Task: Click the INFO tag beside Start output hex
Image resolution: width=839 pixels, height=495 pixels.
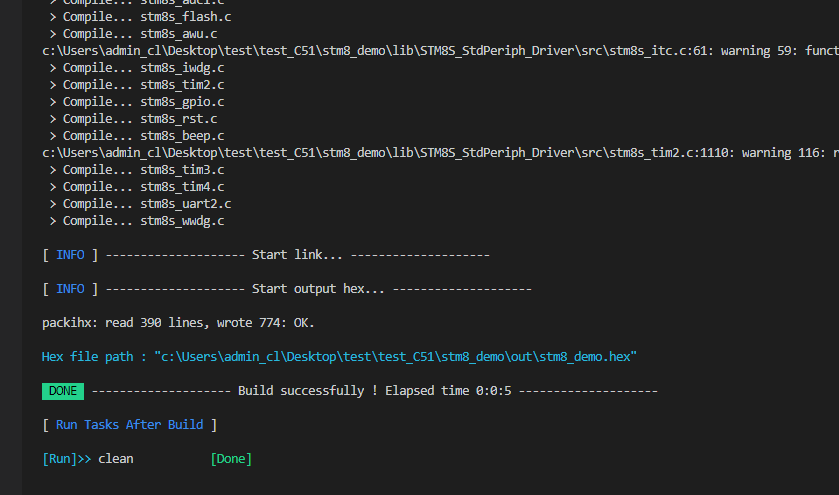Action: (70, 289)
